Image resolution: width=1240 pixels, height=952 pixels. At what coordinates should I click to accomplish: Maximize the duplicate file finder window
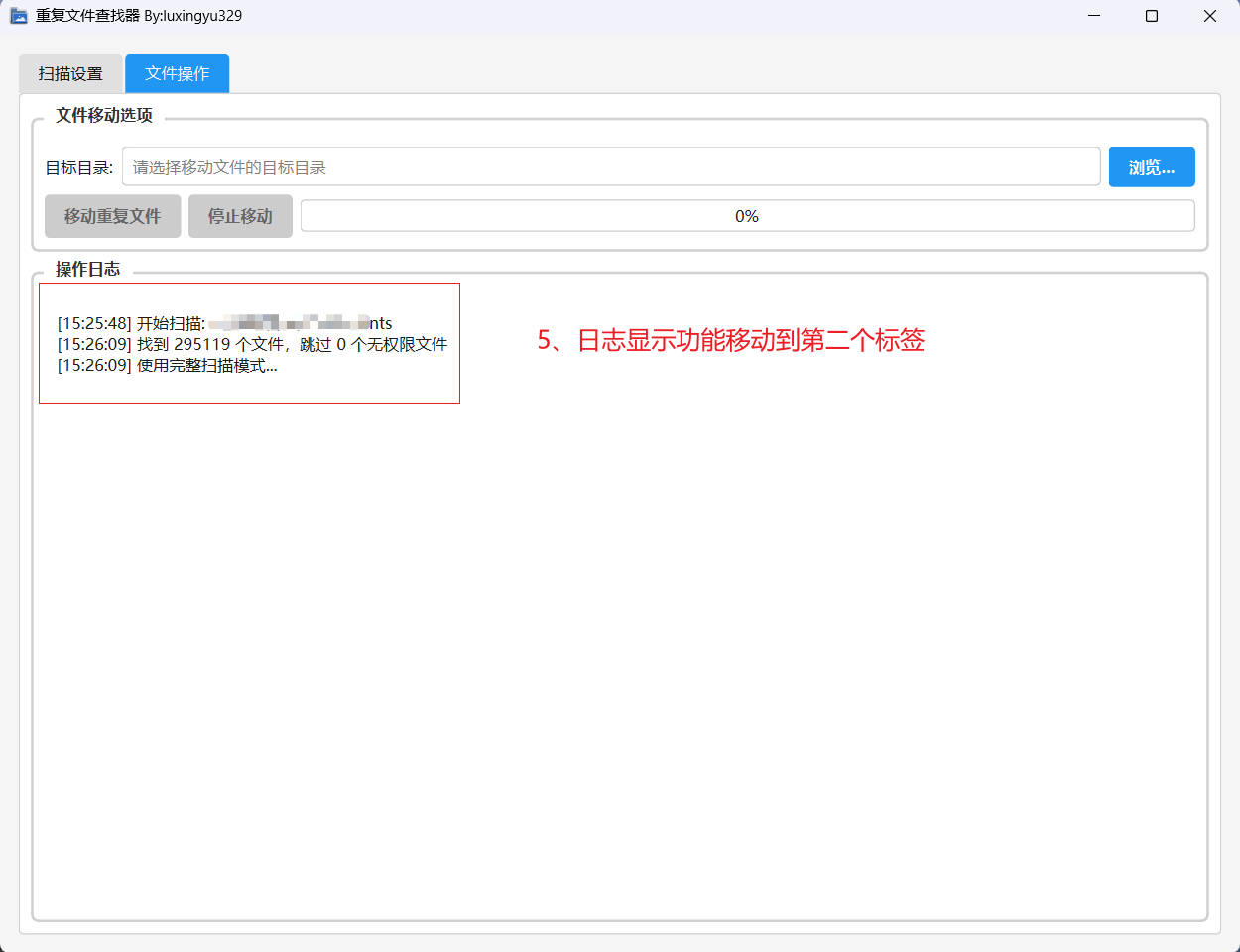tap(1152, 16)
